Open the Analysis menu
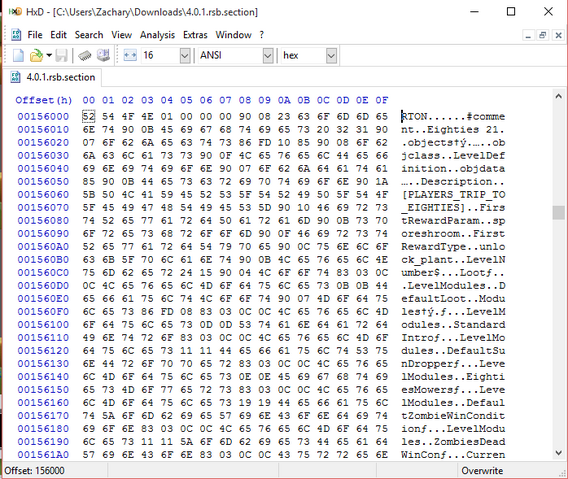The width and height of the screenshot is (568, 479). [x=157, y=35]
